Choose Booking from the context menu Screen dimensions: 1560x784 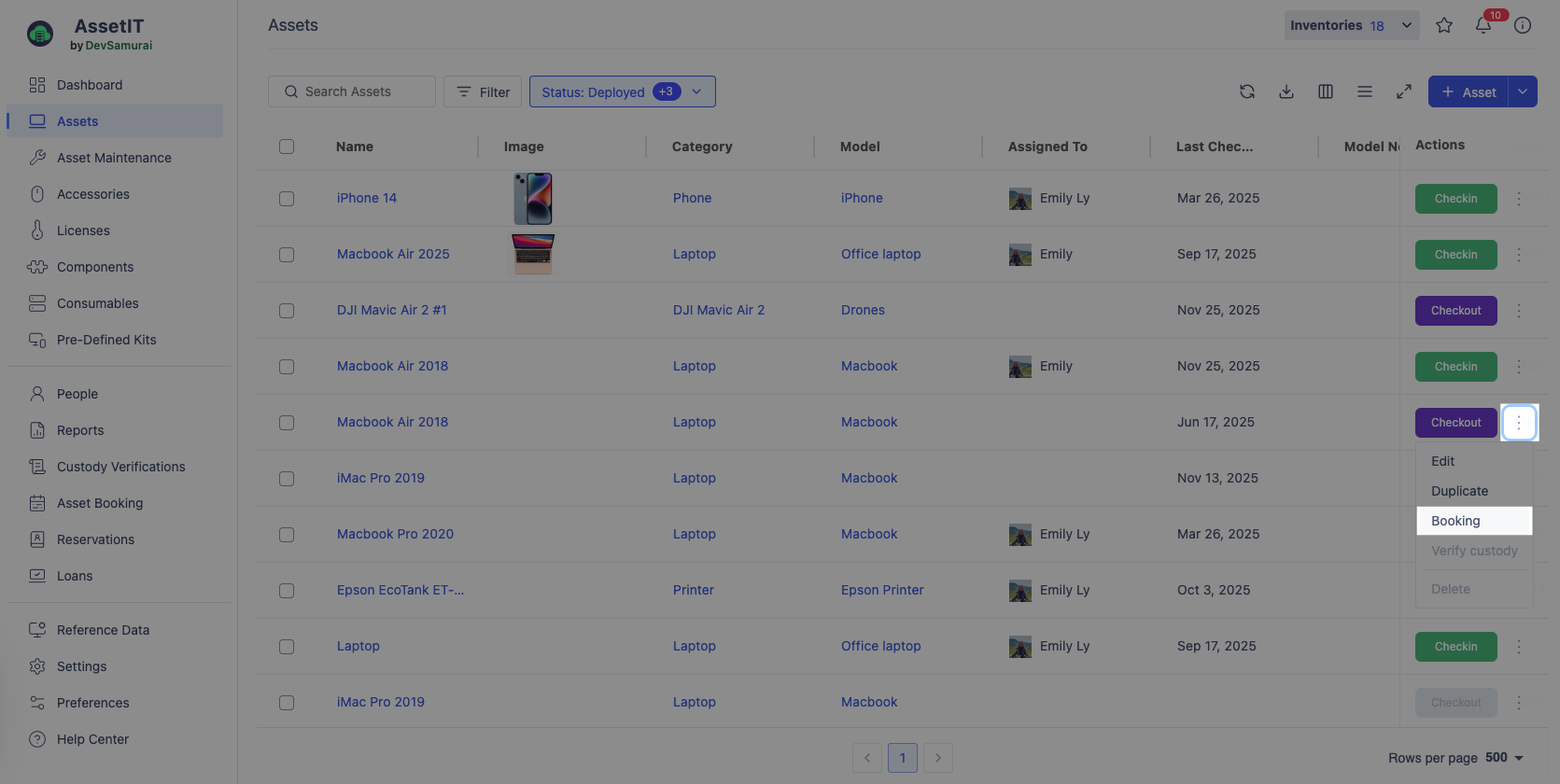(x=1455, y=521)
